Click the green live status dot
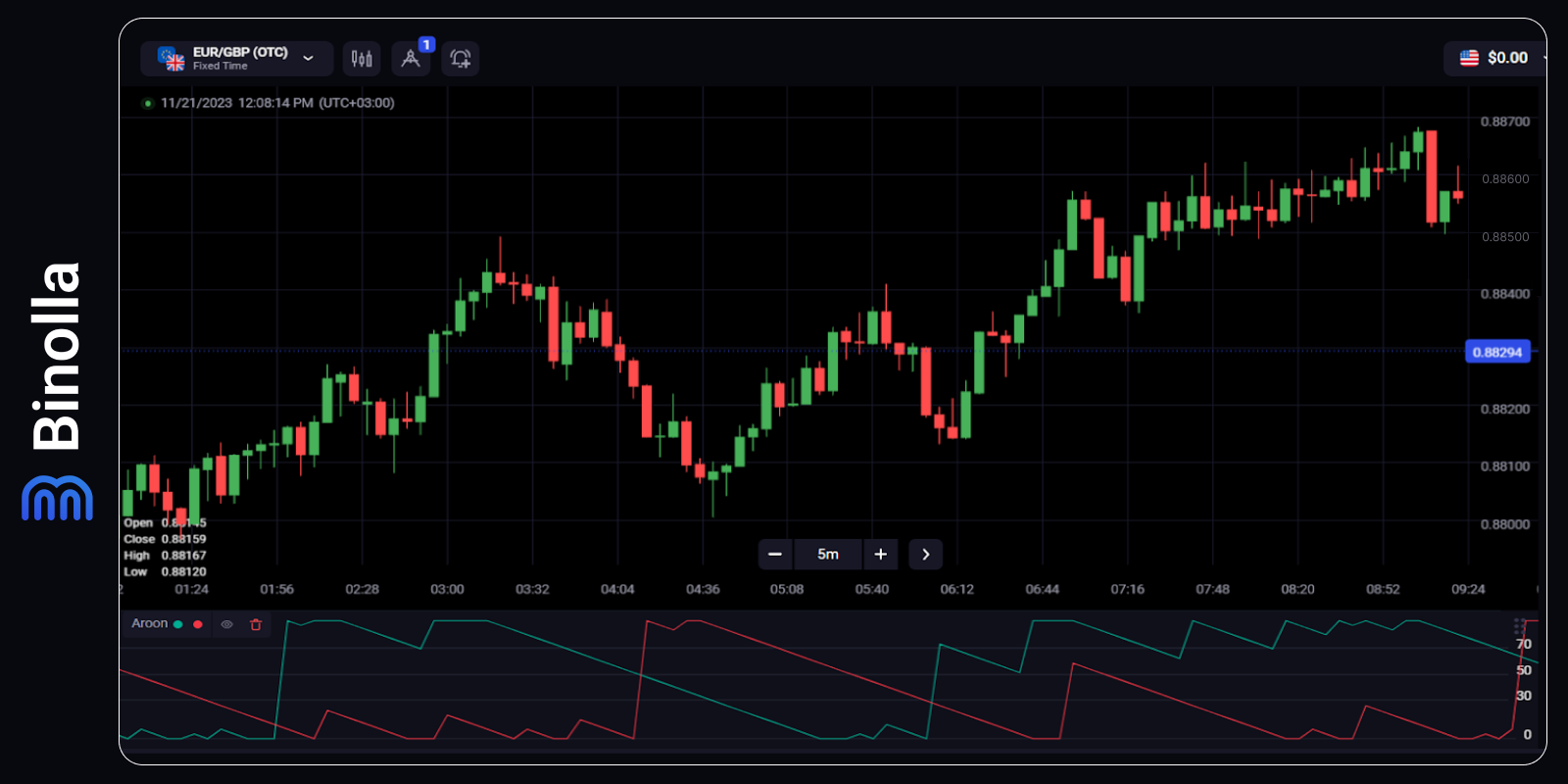The width and height of the screenshot is (1568, 784). click(x=148, y=103)
